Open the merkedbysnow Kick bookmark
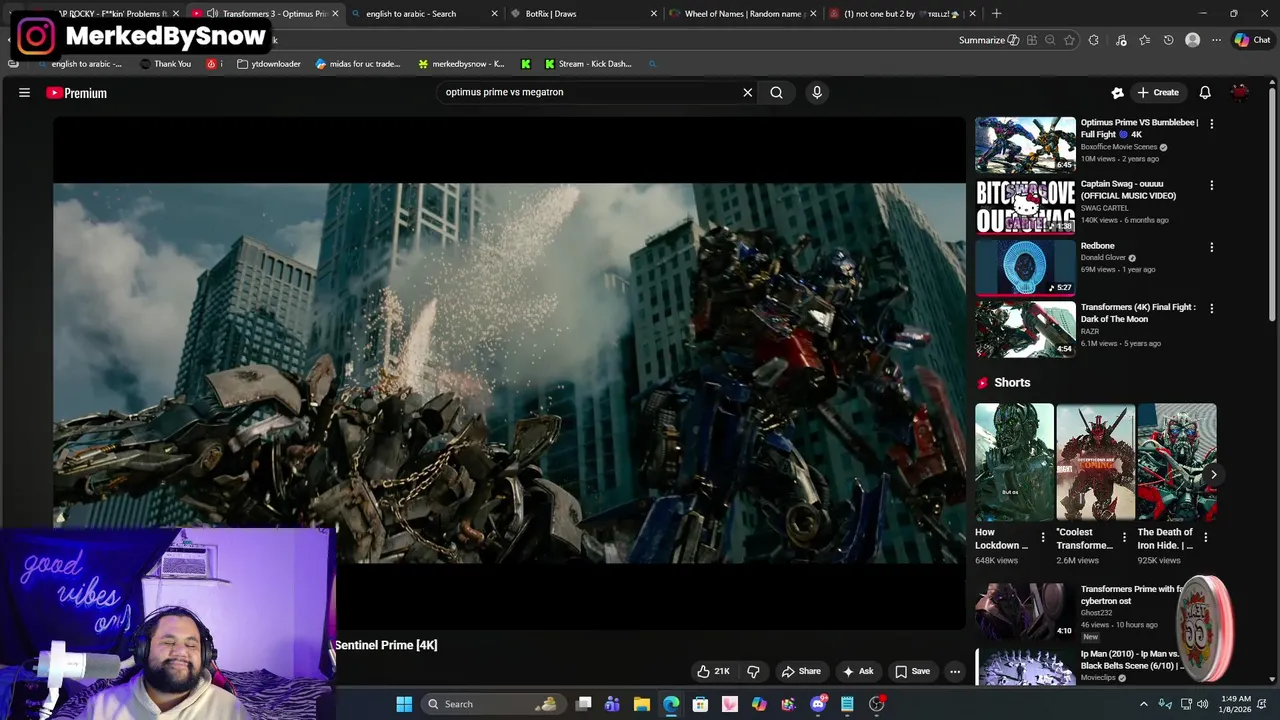The width and height of the screenshot is (1280, 720). 462,64
